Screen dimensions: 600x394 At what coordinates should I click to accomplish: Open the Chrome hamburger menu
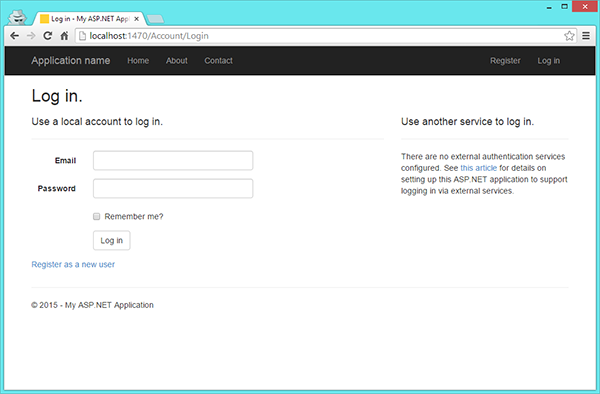click(x=586, y=36)
